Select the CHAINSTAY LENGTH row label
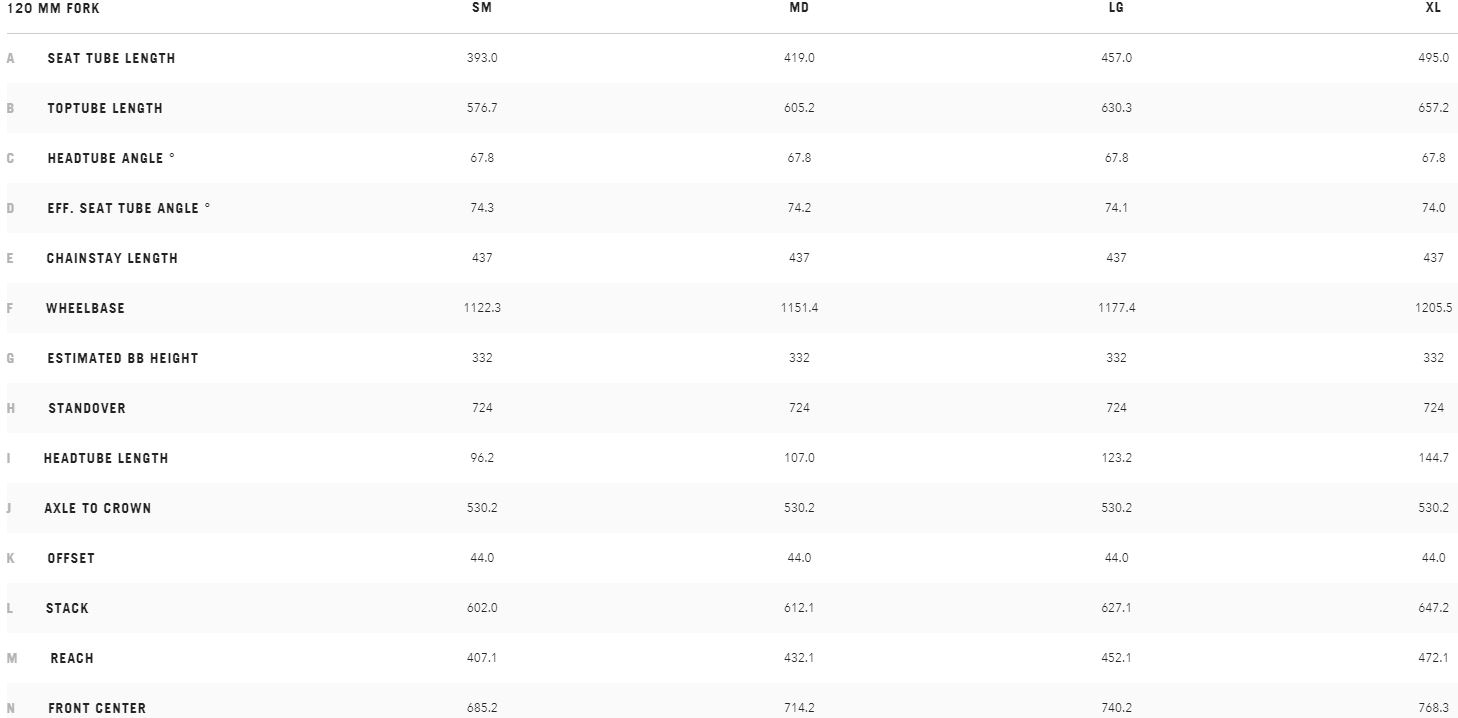Image resolution: width=1458 pixels, height=718 pixels. tap(112, 258)
